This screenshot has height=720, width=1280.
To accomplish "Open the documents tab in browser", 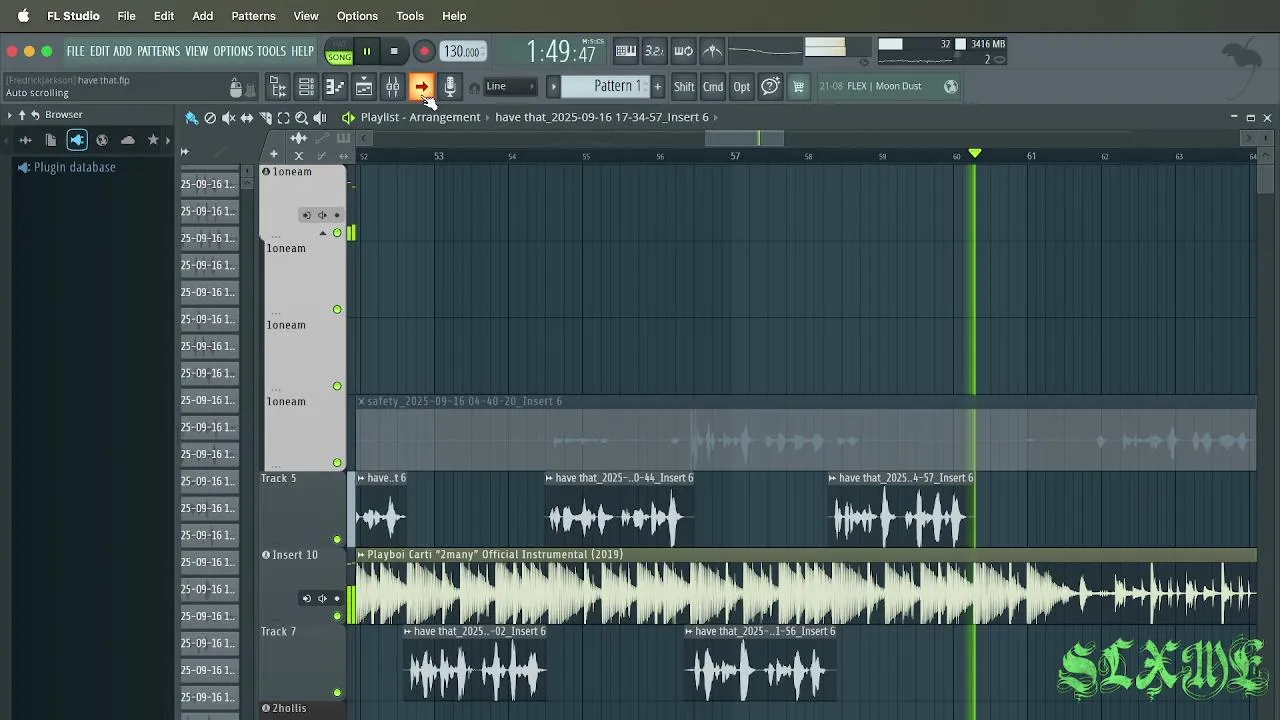I will click(x=51, y=140).
